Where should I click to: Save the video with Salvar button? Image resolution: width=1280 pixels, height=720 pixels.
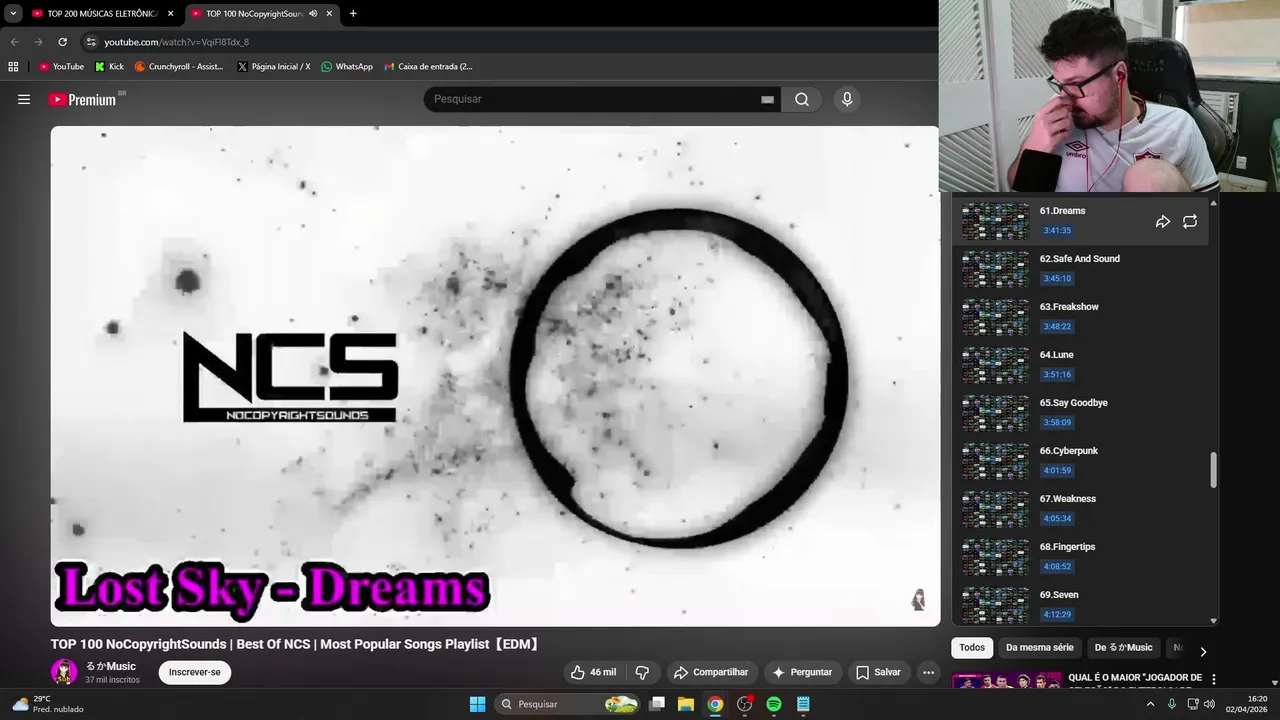pyautogui.click(x=878, y=672)
